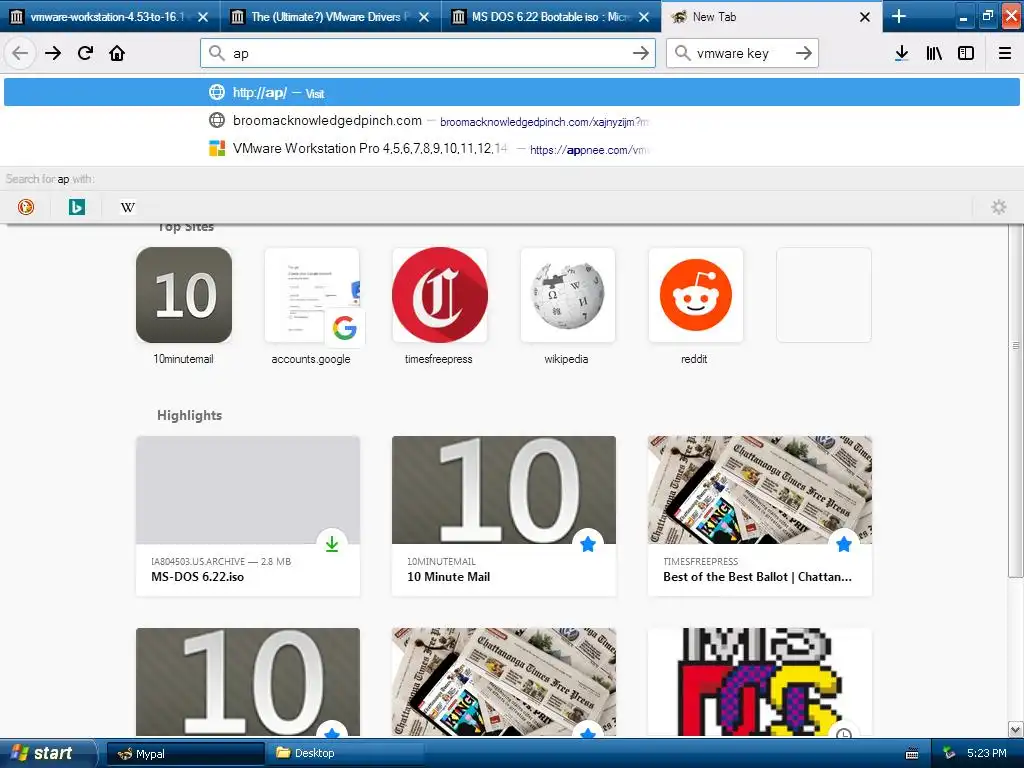
Task: Search with the Bing engine icon
Action: [76, 207]
